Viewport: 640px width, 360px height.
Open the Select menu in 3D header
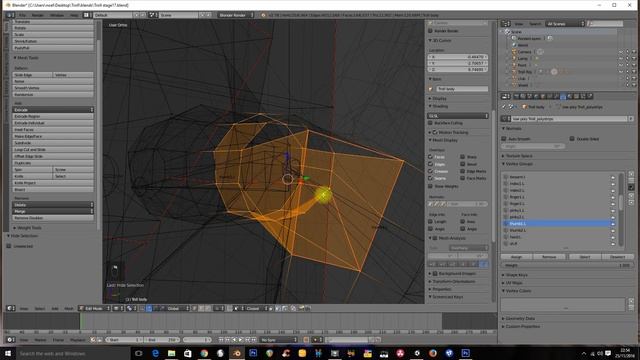(40, 309)
